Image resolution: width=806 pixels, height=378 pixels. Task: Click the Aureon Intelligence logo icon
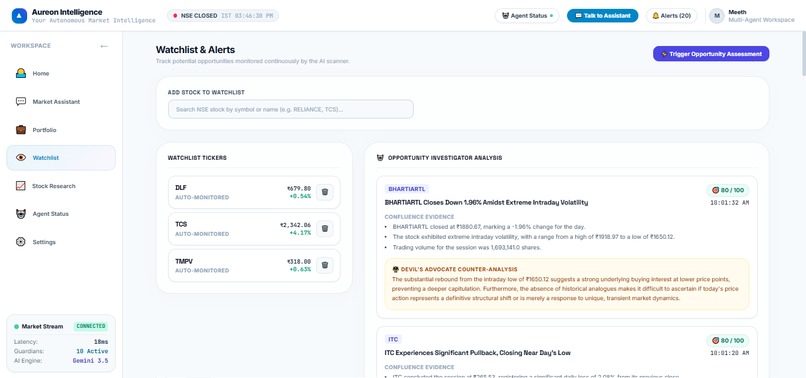coord(19,16)
